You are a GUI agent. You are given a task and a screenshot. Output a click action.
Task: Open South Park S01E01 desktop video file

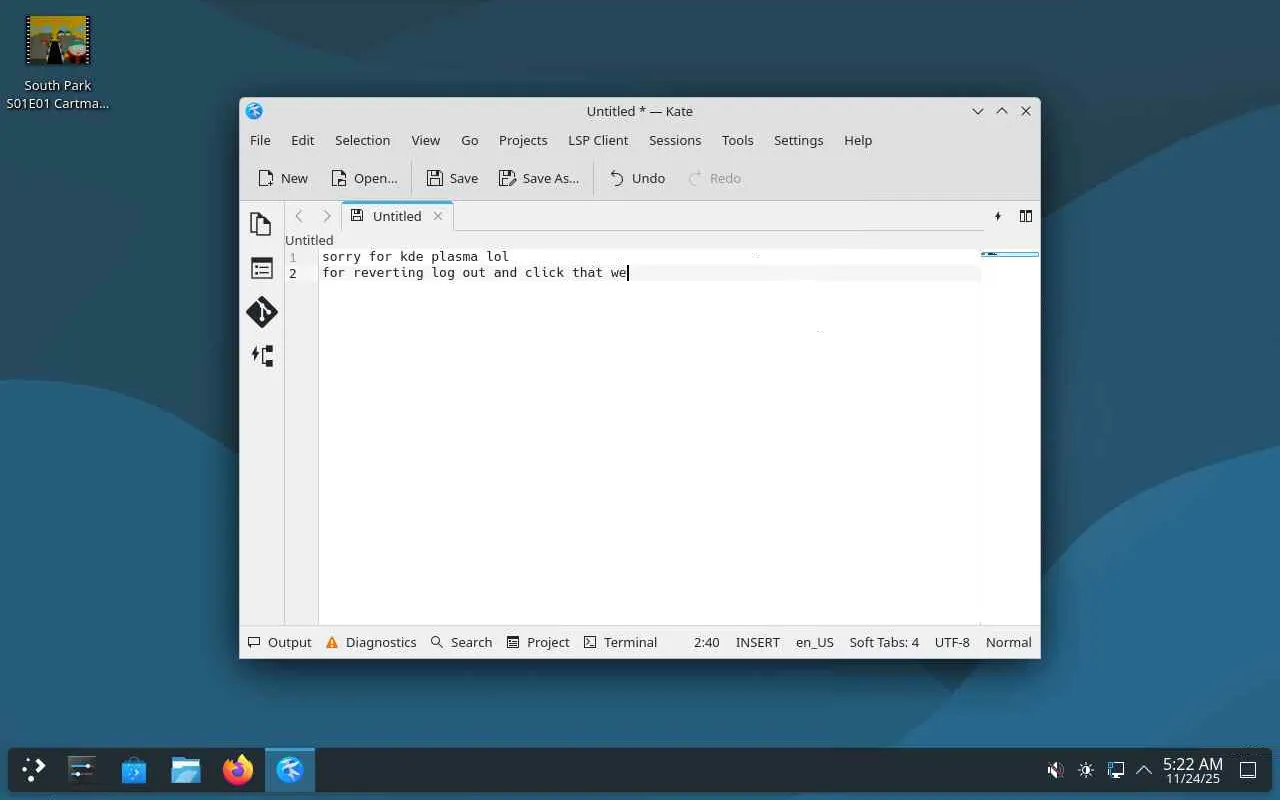point(58,62)
